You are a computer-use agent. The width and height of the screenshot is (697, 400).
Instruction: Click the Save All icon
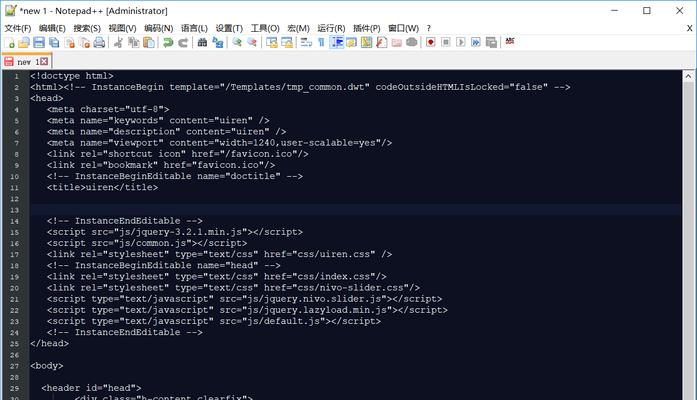(x=54, y=43)
